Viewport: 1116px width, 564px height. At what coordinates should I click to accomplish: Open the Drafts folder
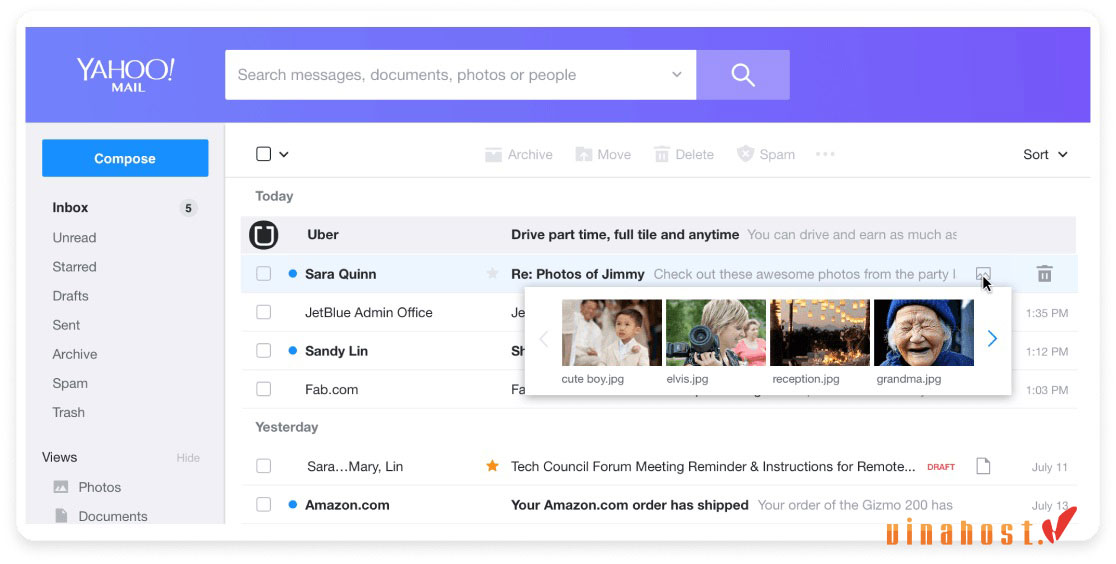[70, 296]
